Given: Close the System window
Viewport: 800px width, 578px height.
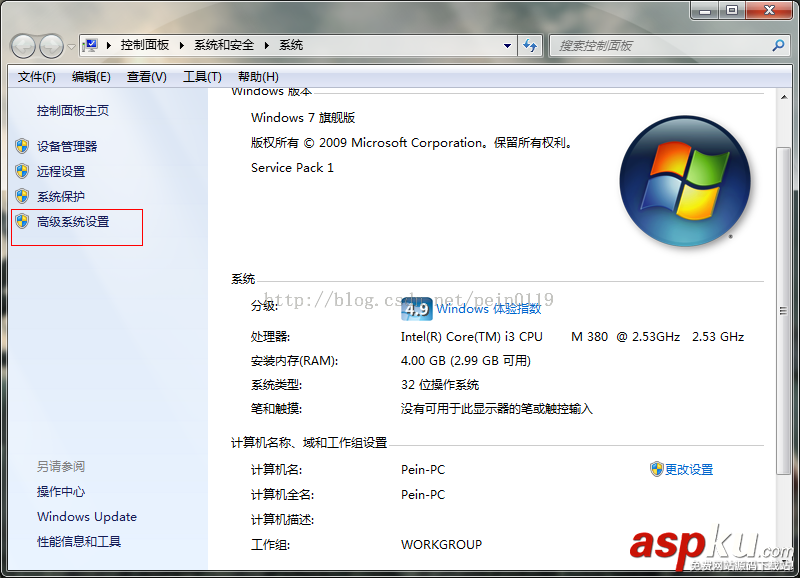Looking at the screenshot, I should (x=769, y=10).
